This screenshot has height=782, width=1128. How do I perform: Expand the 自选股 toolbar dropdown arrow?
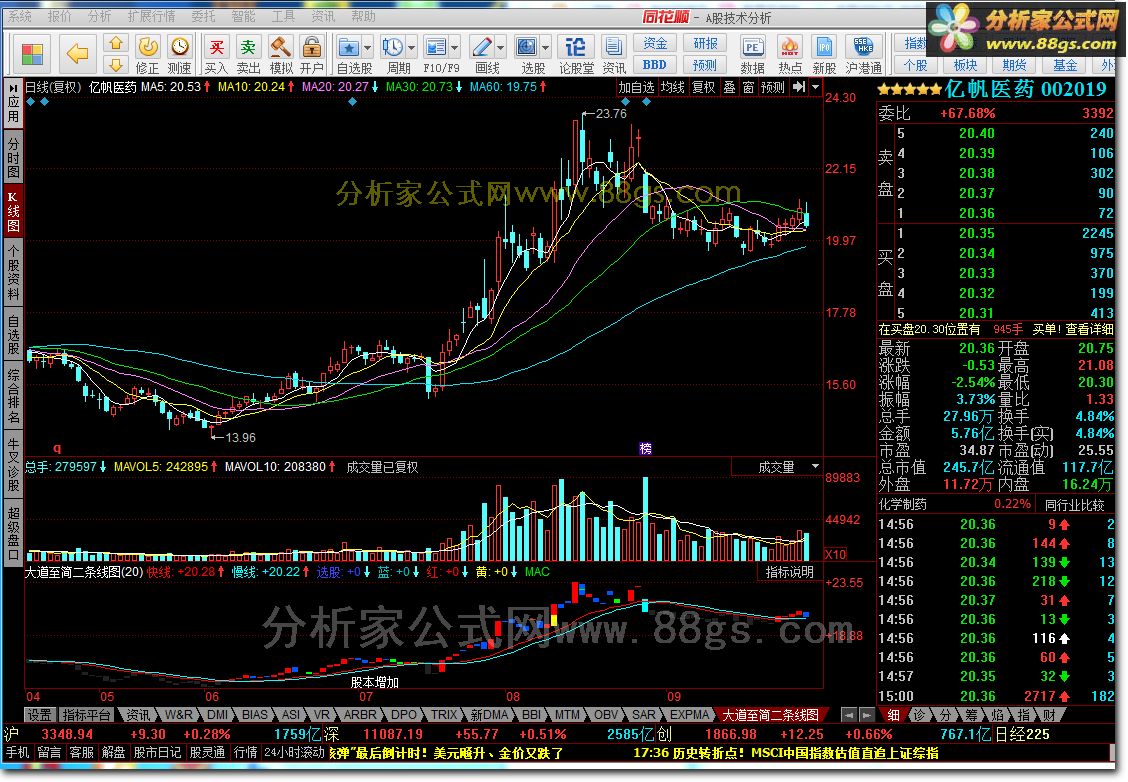click(368, 48)
